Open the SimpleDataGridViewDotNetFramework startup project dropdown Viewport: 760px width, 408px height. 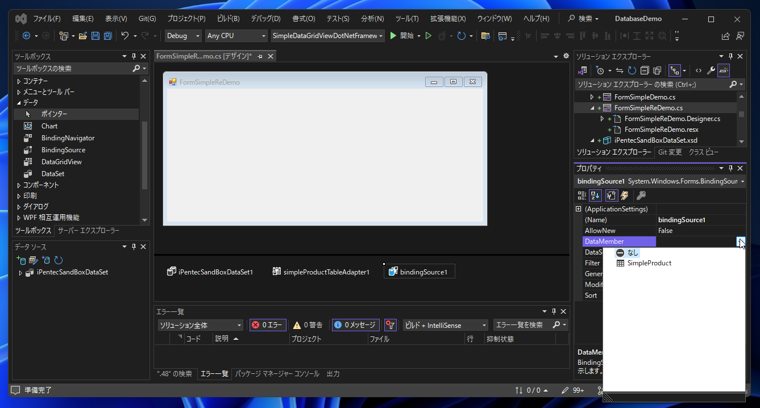point(327,36)
